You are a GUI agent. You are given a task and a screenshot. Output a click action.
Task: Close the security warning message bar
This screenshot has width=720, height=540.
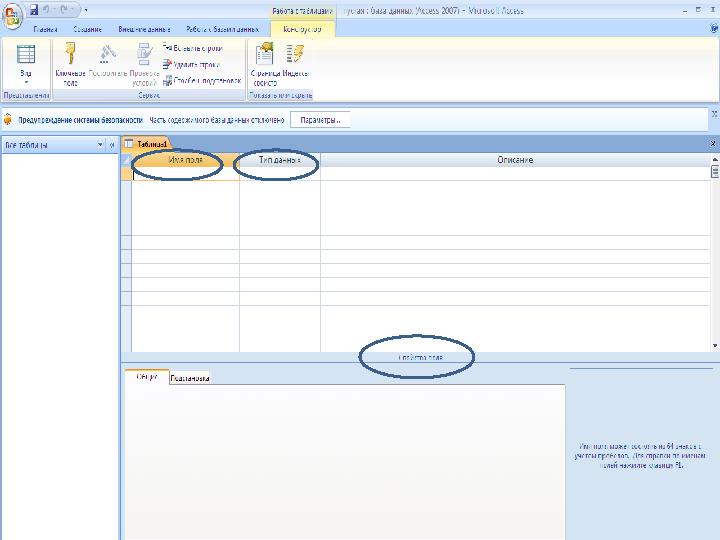pos(714,113)
